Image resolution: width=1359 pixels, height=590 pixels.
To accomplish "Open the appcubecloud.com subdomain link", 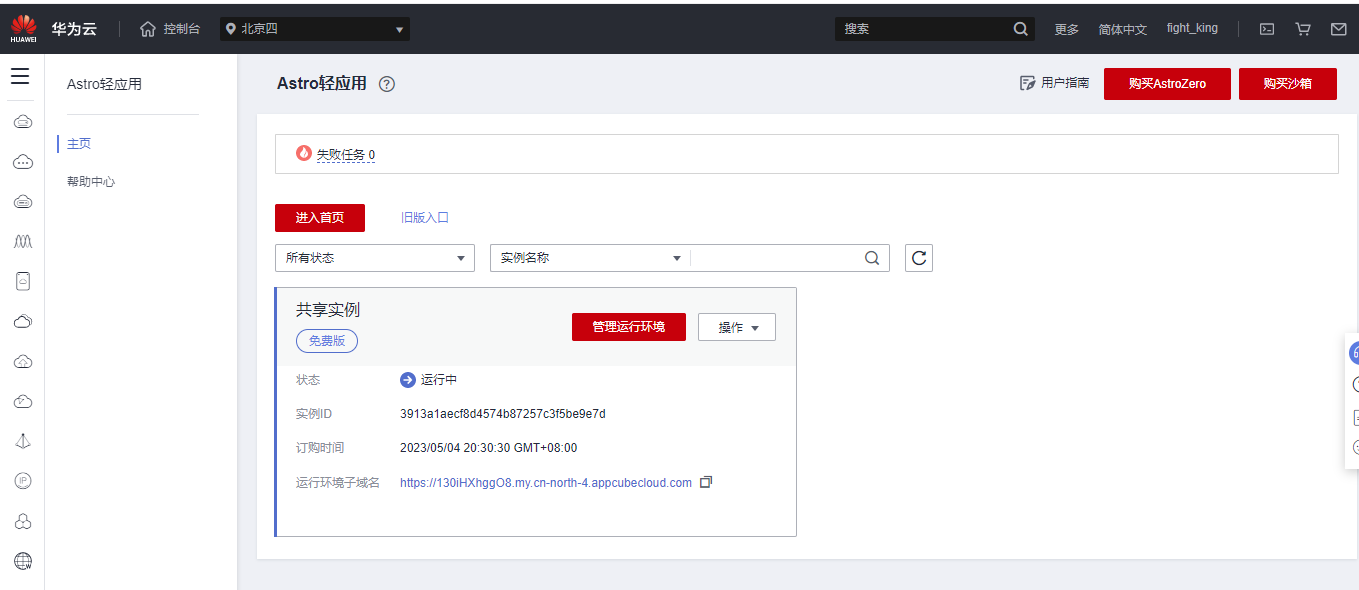I will tap(546, 482).
